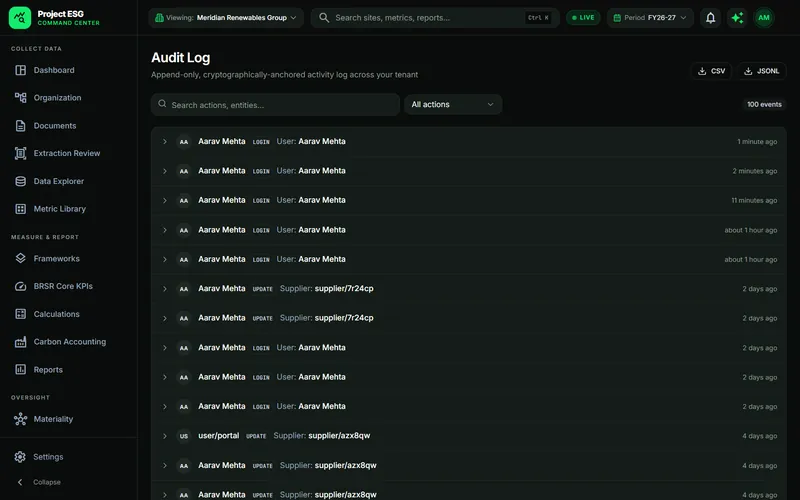Click in Search sites, metrics, reports field

435,18
